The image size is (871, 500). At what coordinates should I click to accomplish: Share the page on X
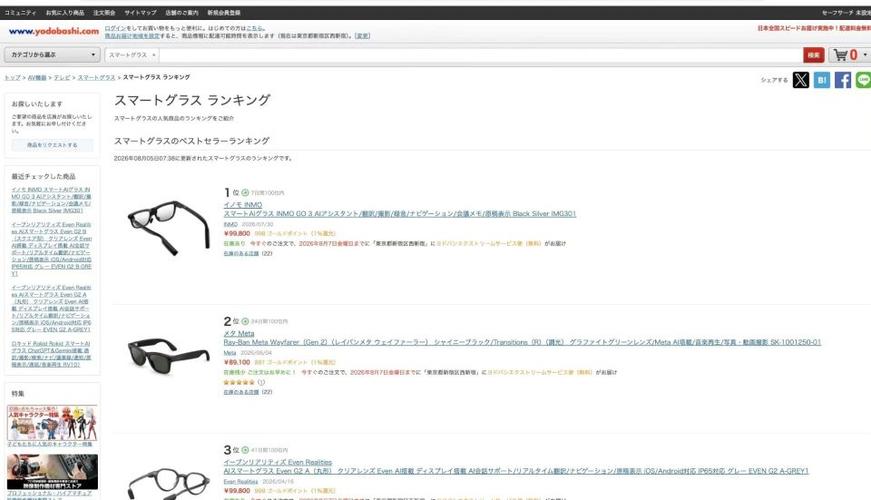tap(800, 80)
